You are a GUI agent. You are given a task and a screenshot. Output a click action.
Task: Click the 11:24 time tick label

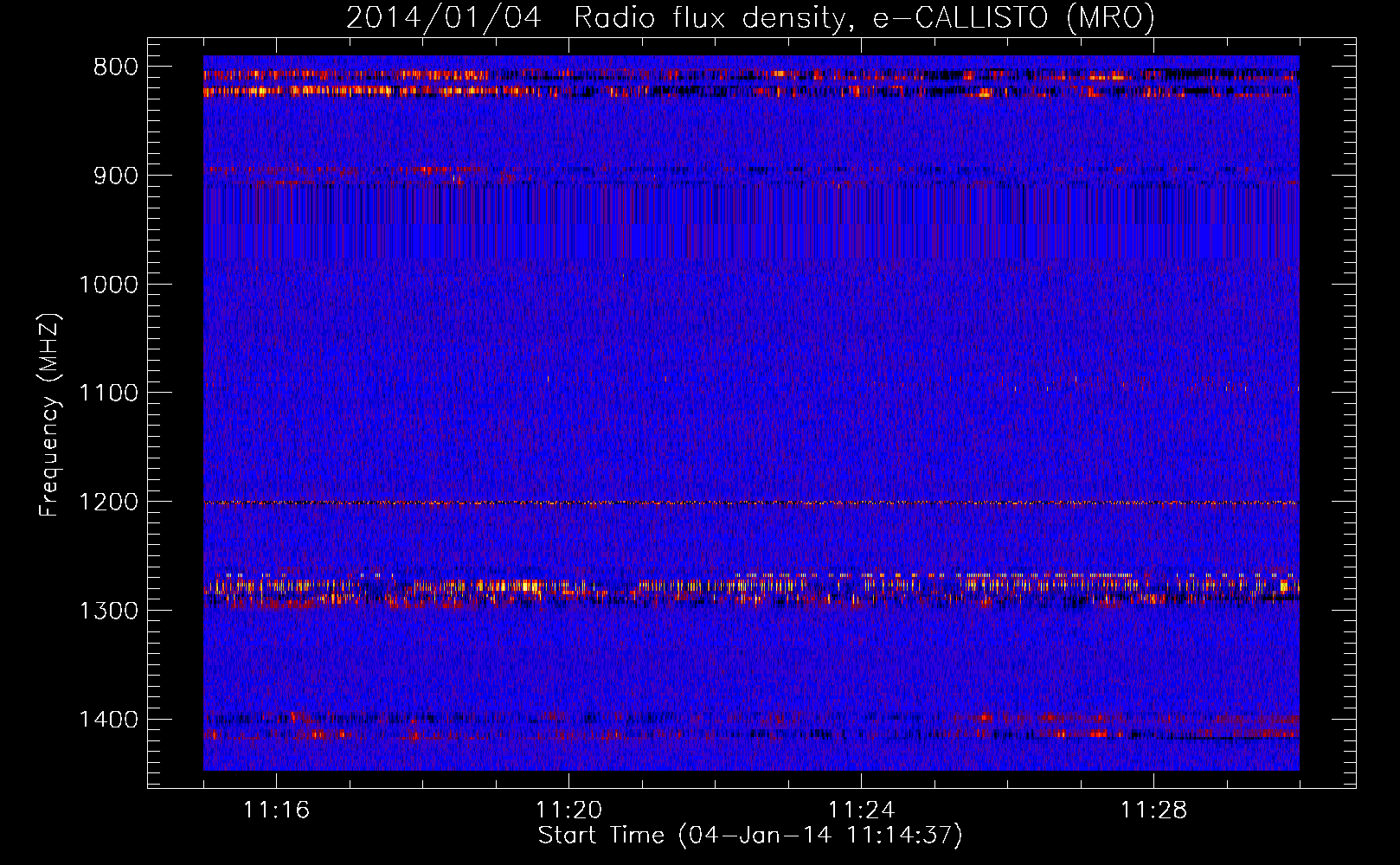[861, 811]
